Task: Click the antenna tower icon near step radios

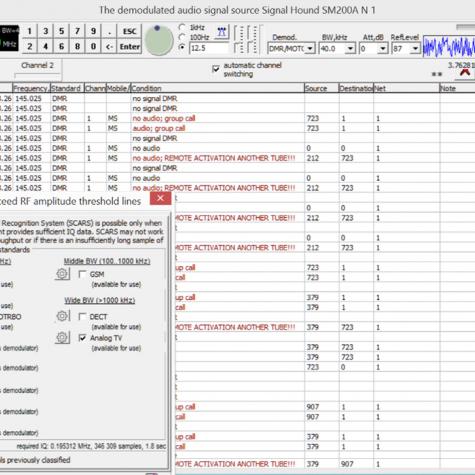Action: (222, 32)
